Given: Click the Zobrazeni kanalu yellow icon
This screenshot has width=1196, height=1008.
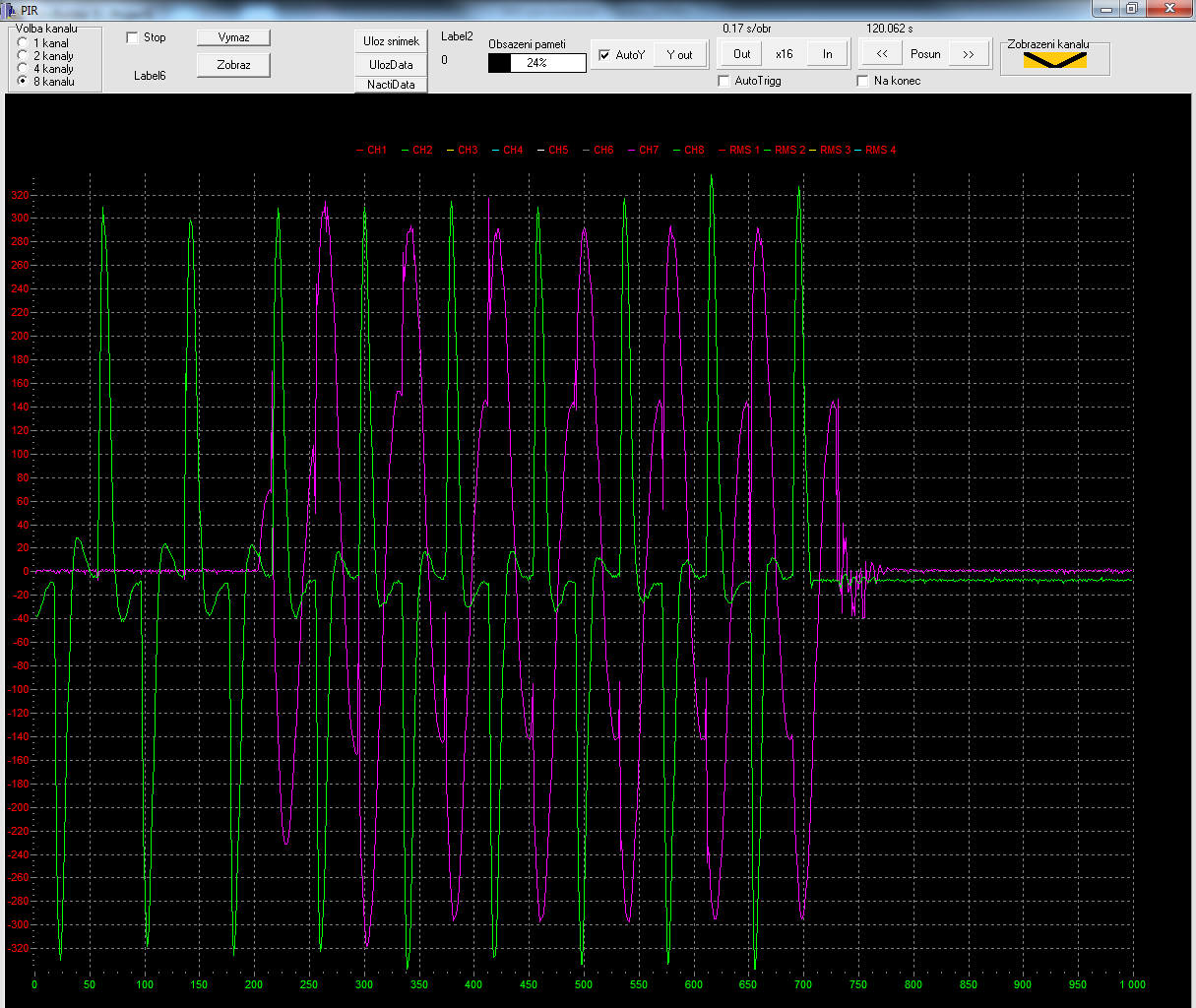Looking at the screenshot, I should click(1055, 60).
